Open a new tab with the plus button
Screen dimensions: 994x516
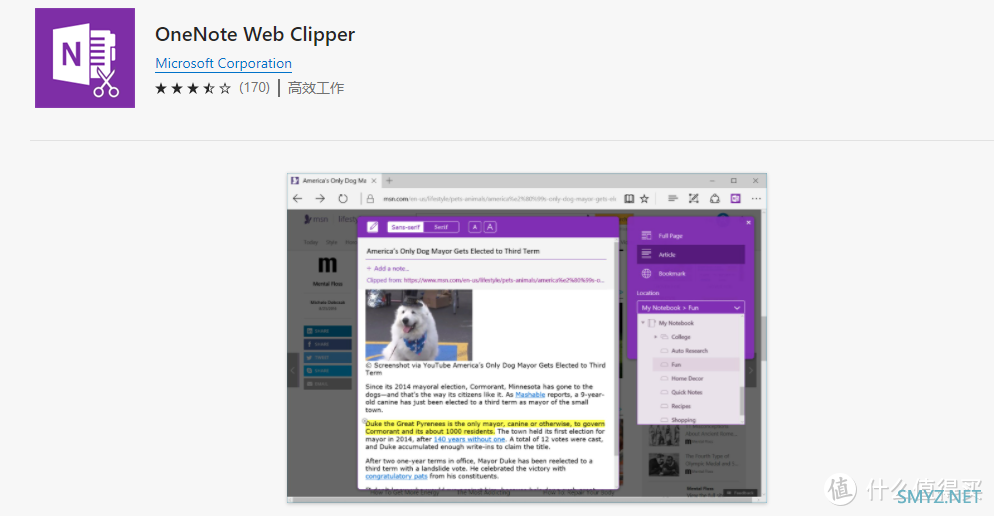pos(389,181)
